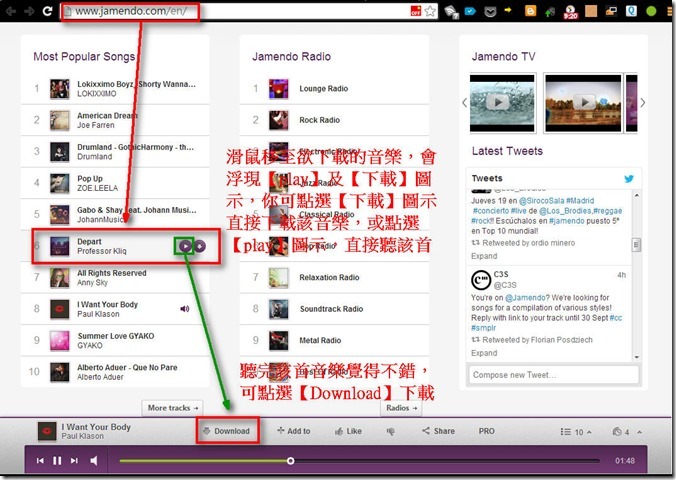This screenshot has height=480, width=676.
Task: Click the Radios button
Action: [x=401, y=408]
